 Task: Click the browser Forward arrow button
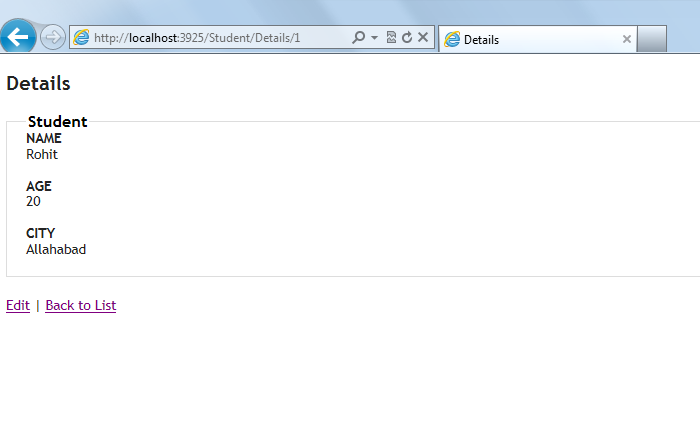[x=53, y=38]
